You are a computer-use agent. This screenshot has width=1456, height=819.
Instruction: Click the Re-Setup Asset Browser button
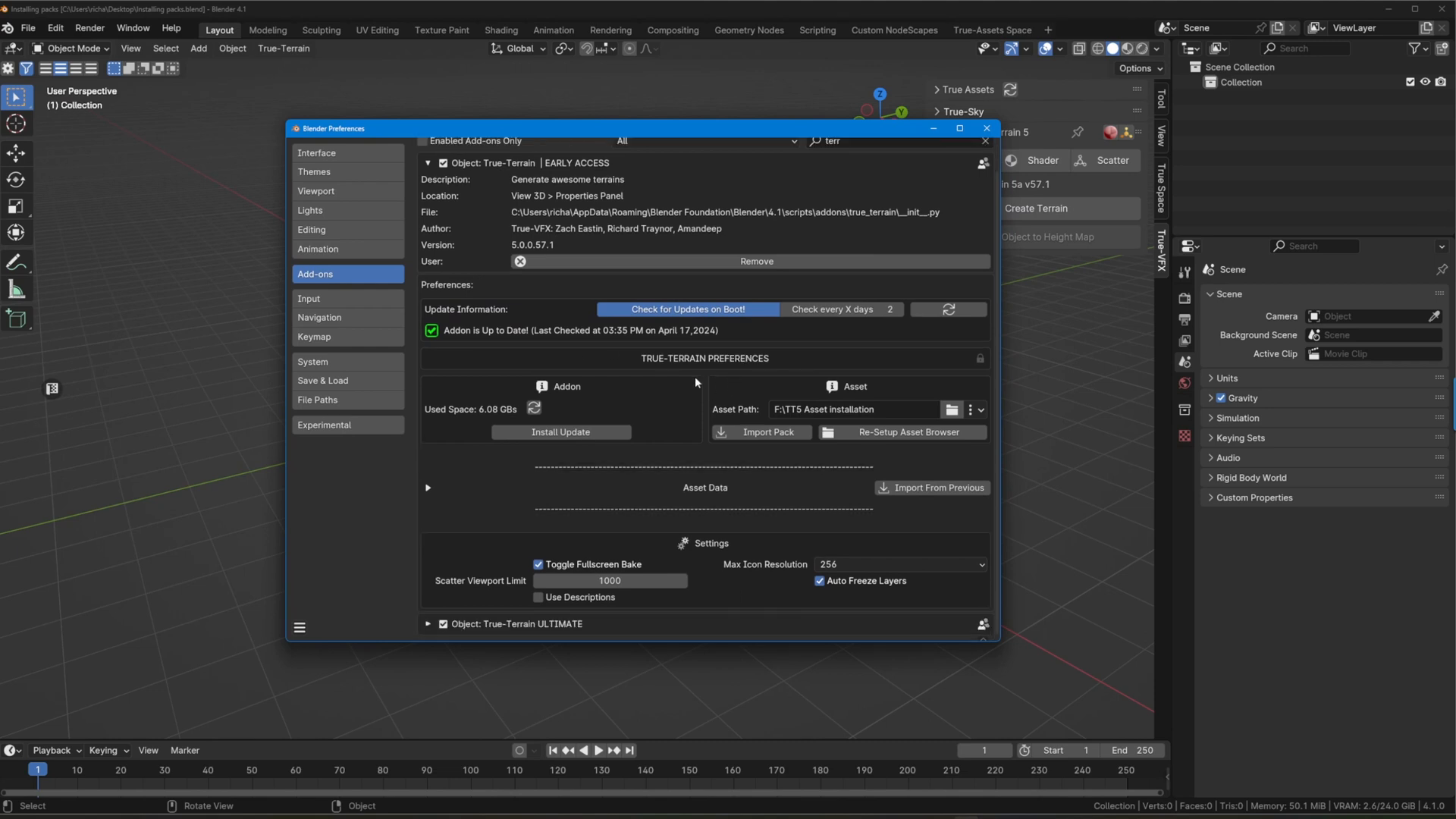905,432
